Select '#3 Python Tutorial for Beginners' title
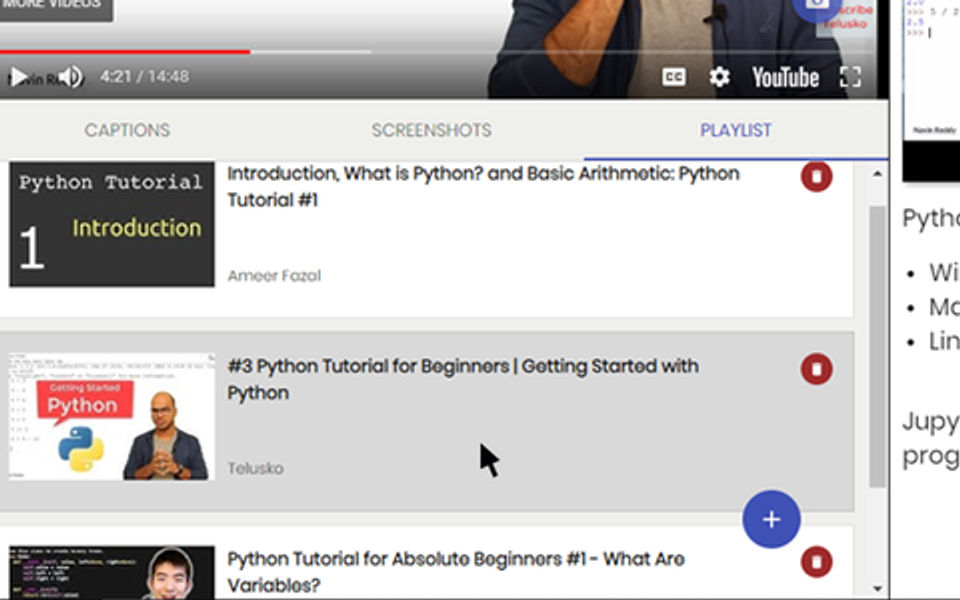960x600 pixels. point(463,380)
